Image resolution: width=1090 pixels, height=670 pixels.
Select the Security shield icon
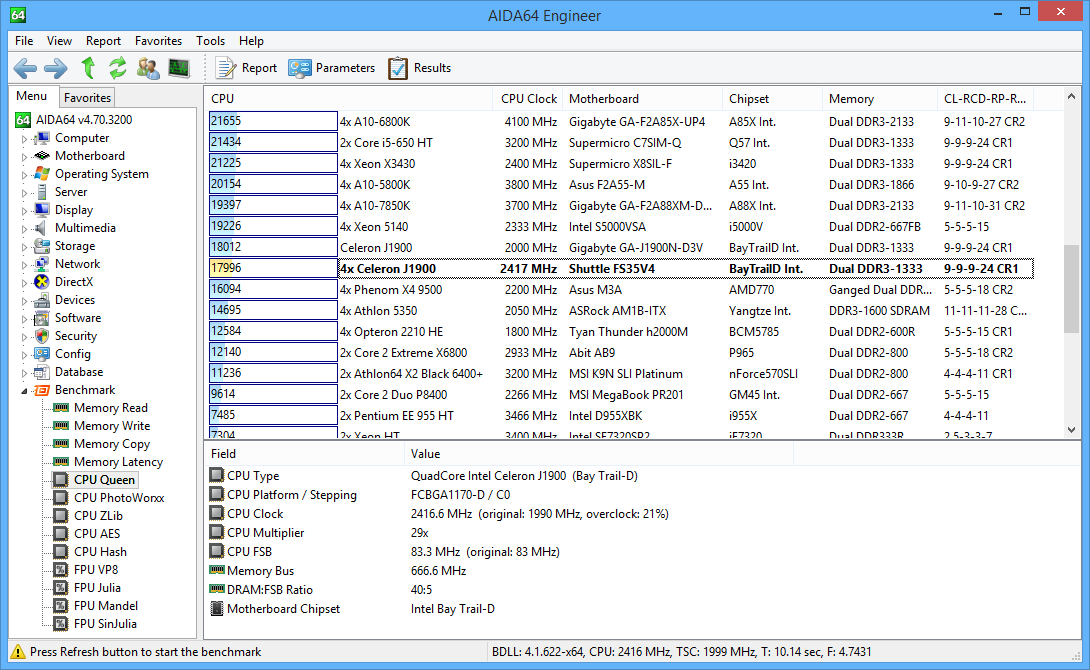pos(42,336)
